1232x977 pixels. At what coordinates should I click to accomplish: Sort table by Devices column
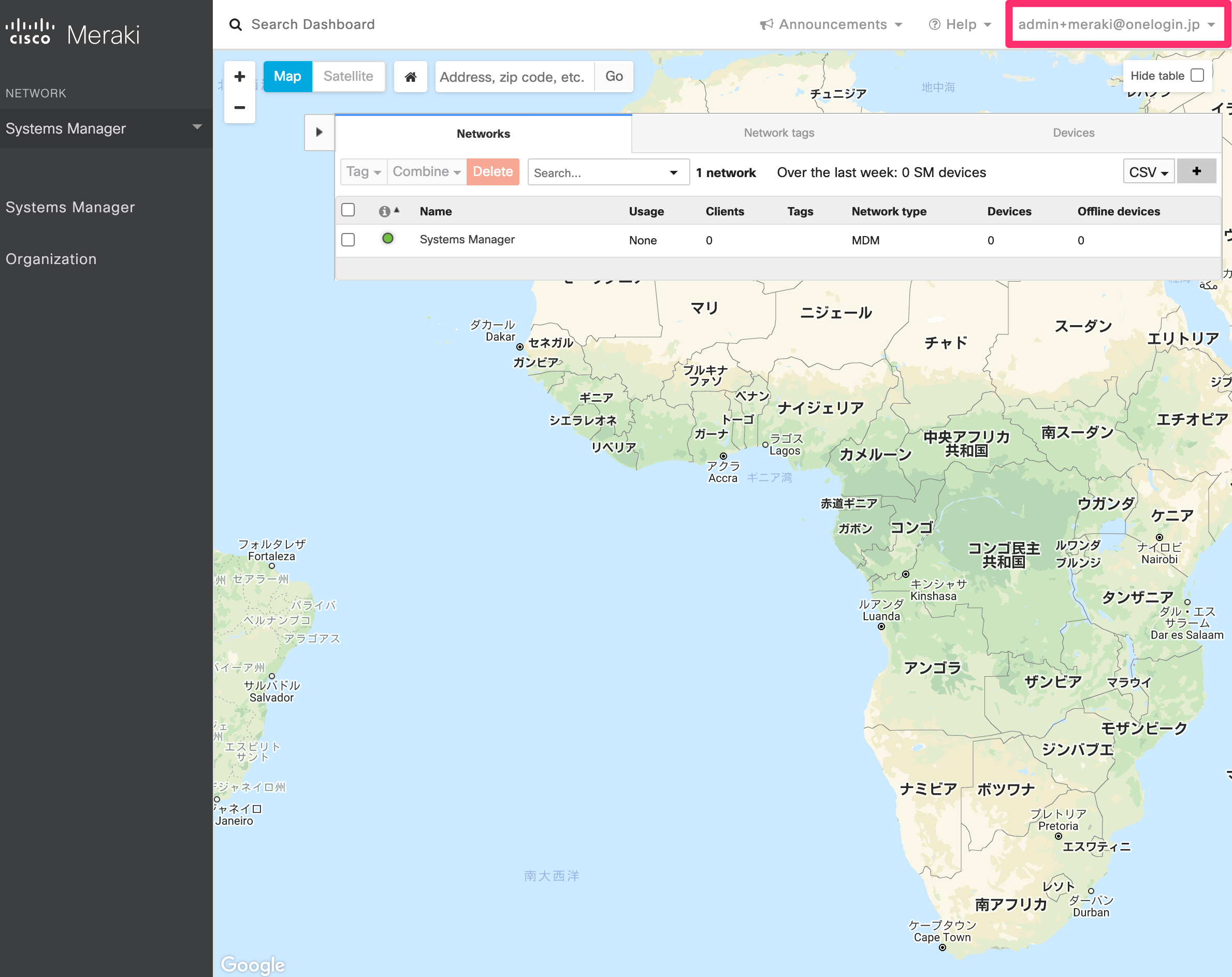click(x=1009, y=211)
